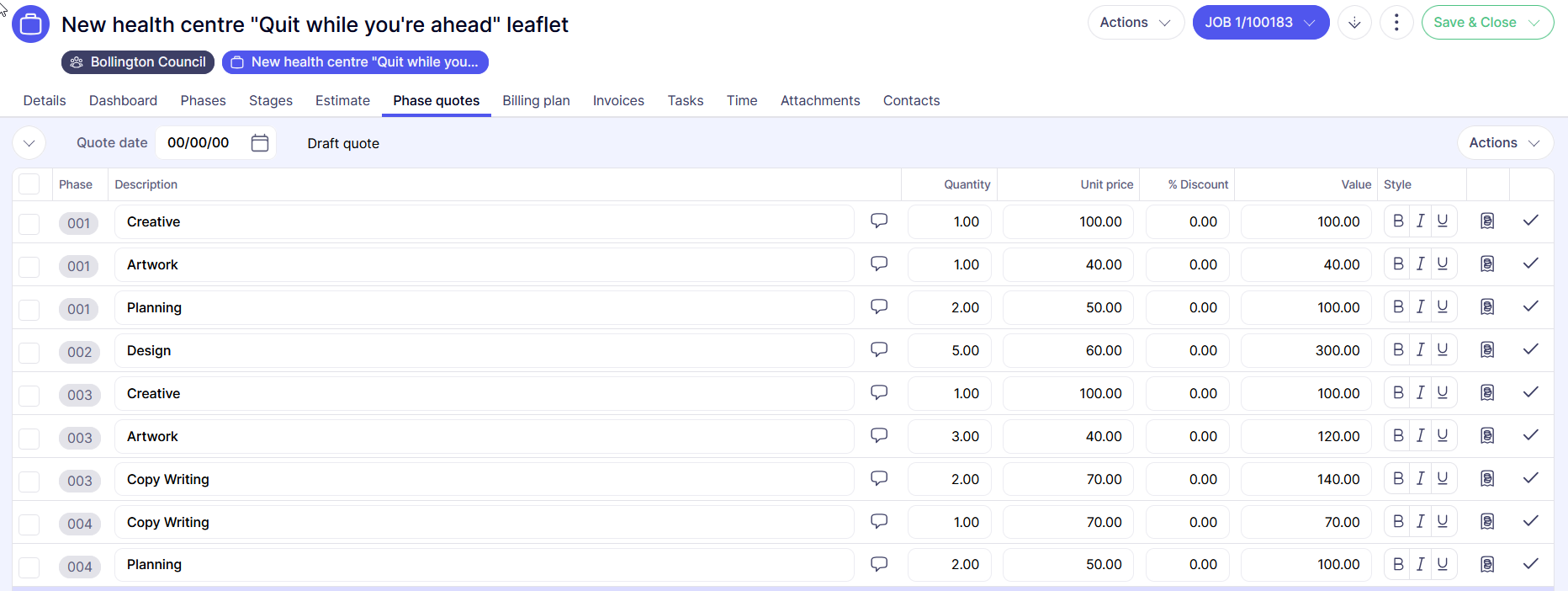Click the download arrow icon in header
This screenshot has height=591, width=1568.
(1354, 23)
